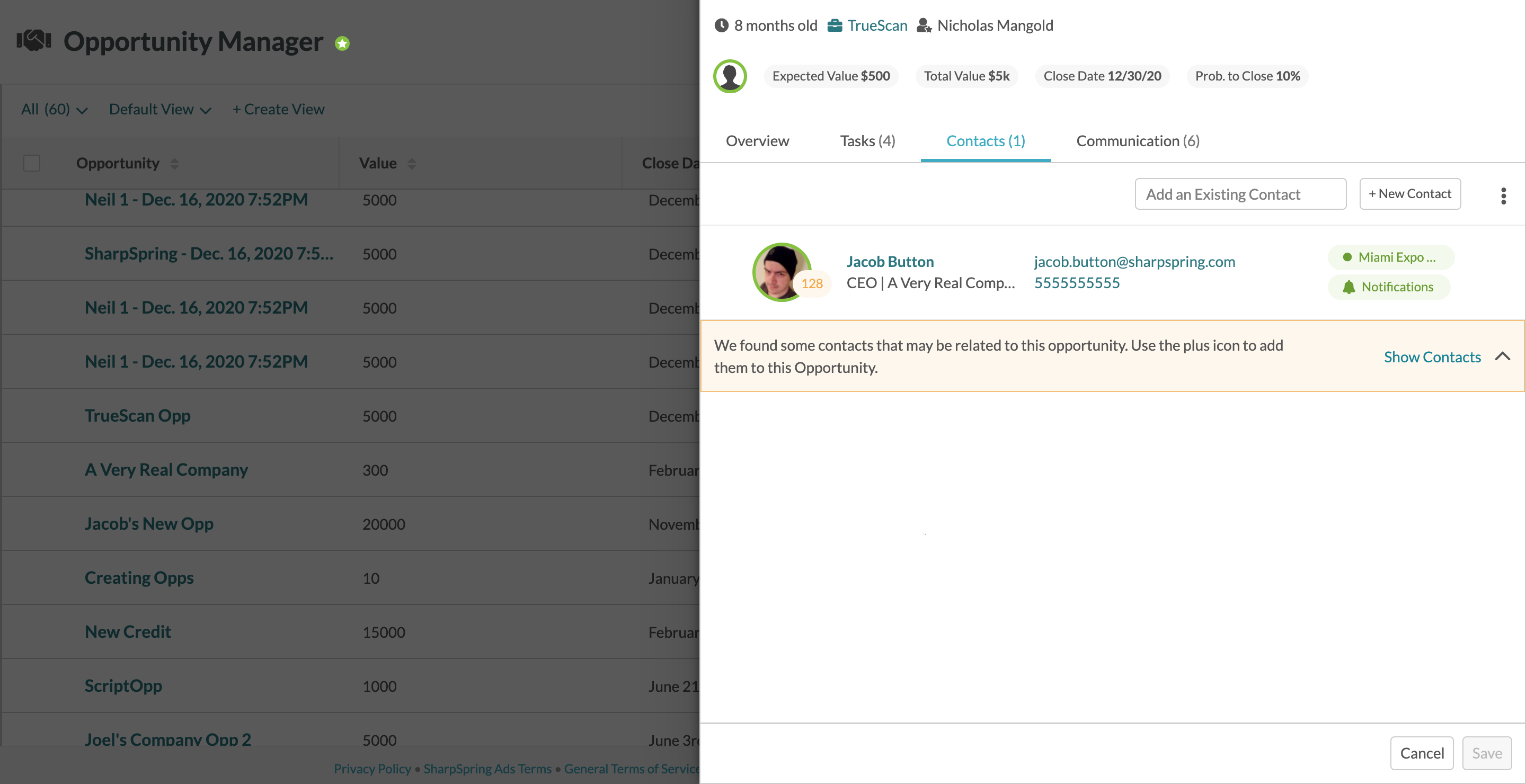Click the Notifications tag pill
Image resolution: width=1526 pixels, height=784 pixels.
(x=1389, y=287)
